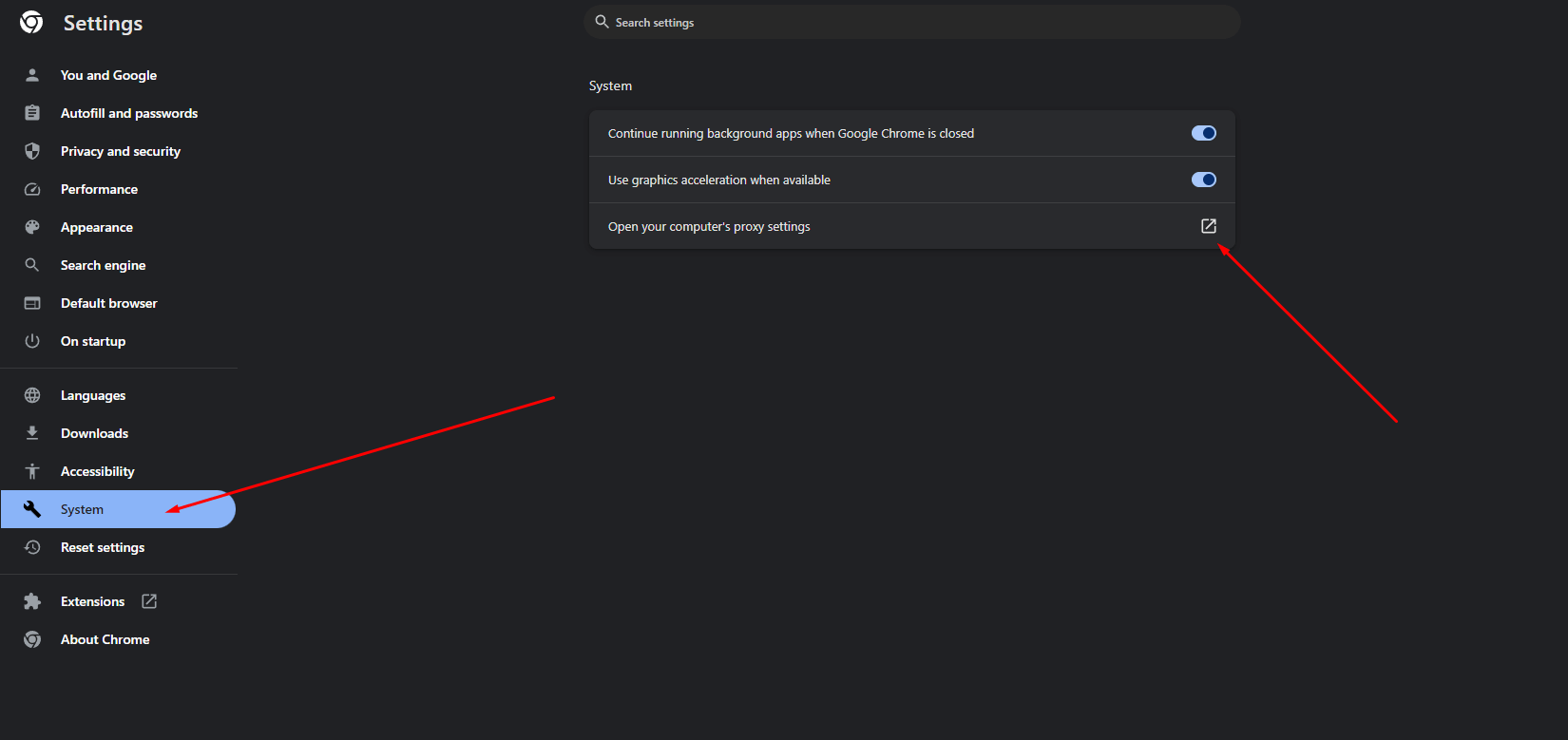Click the Chrome logo beside Settings title
1568x740 pixels.
coord(31,22)
